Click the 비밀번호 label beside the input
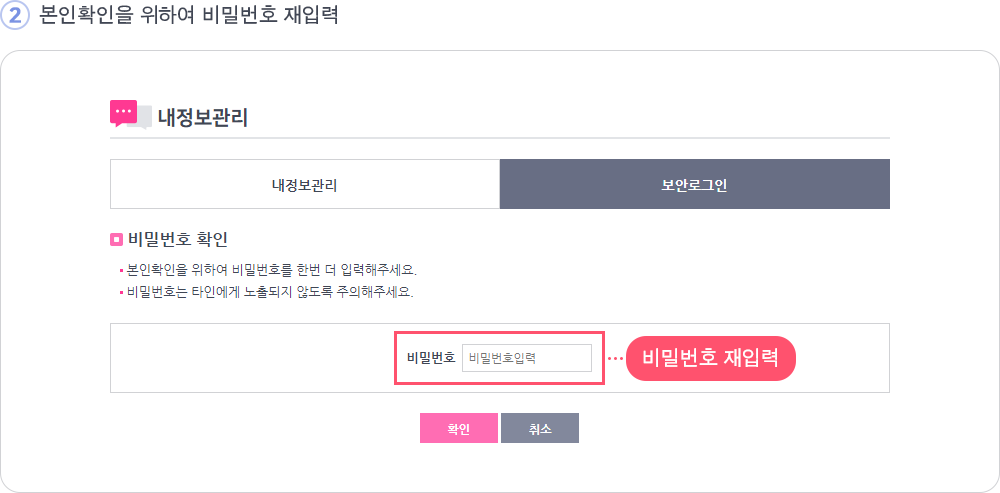The height and width of the screenshot is (493, 1000). click(x=431, y=358)
